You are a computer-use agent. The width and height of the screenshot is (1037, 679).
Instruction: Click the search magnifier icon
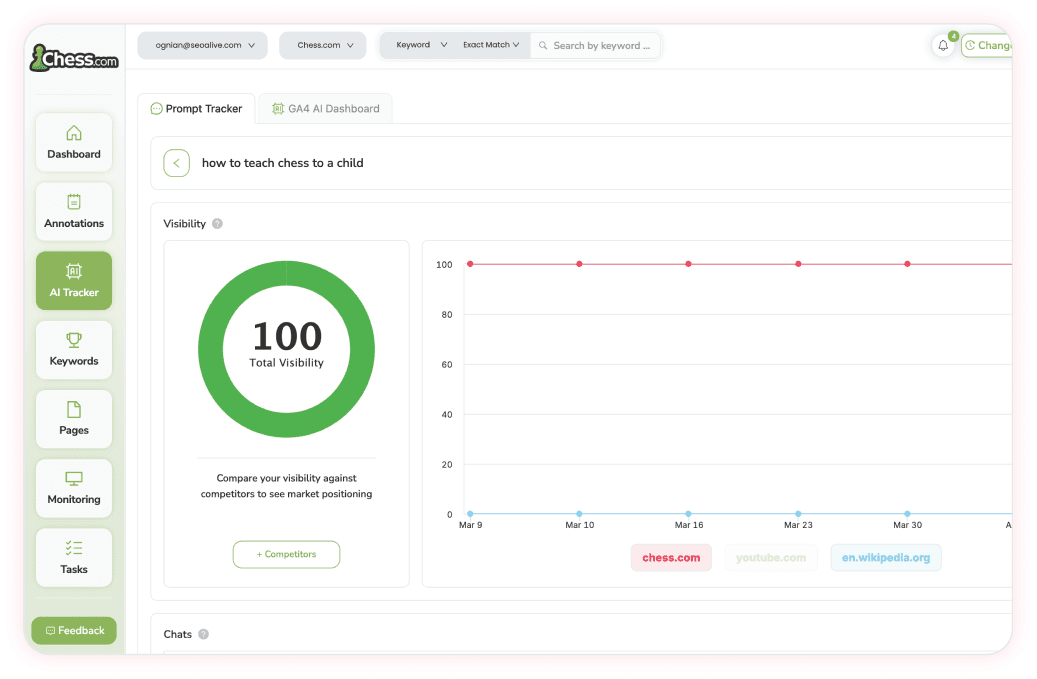coord(543,45)
